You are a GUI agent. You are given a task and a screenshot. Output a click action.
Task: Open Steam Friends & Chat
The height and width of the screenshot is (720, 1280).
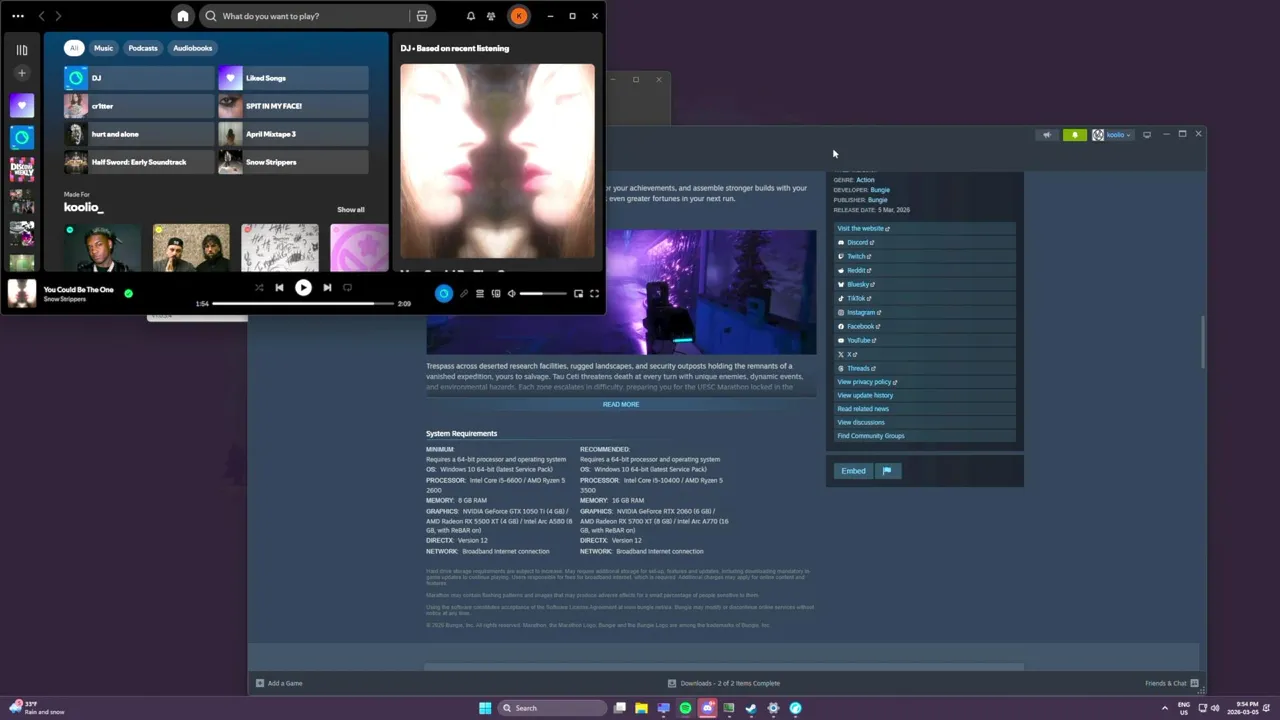pos(1172,683)
